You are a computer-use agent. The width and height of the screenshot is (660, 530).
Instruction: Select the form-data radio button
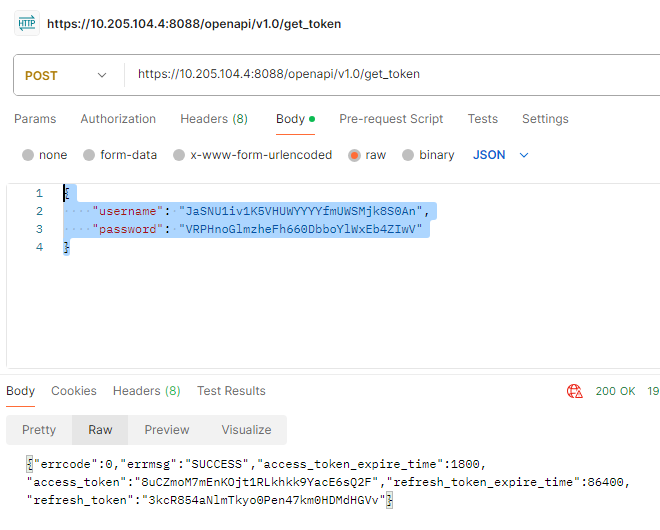click(89, 155)
